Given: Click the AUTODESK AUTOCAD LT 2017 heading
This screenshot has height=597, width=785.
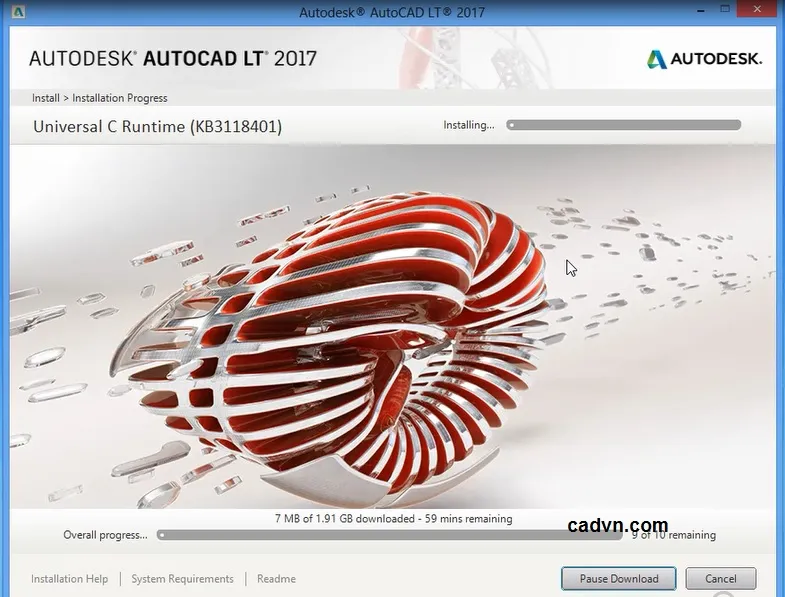Looking at the screenshot, I should coord(173,59).
